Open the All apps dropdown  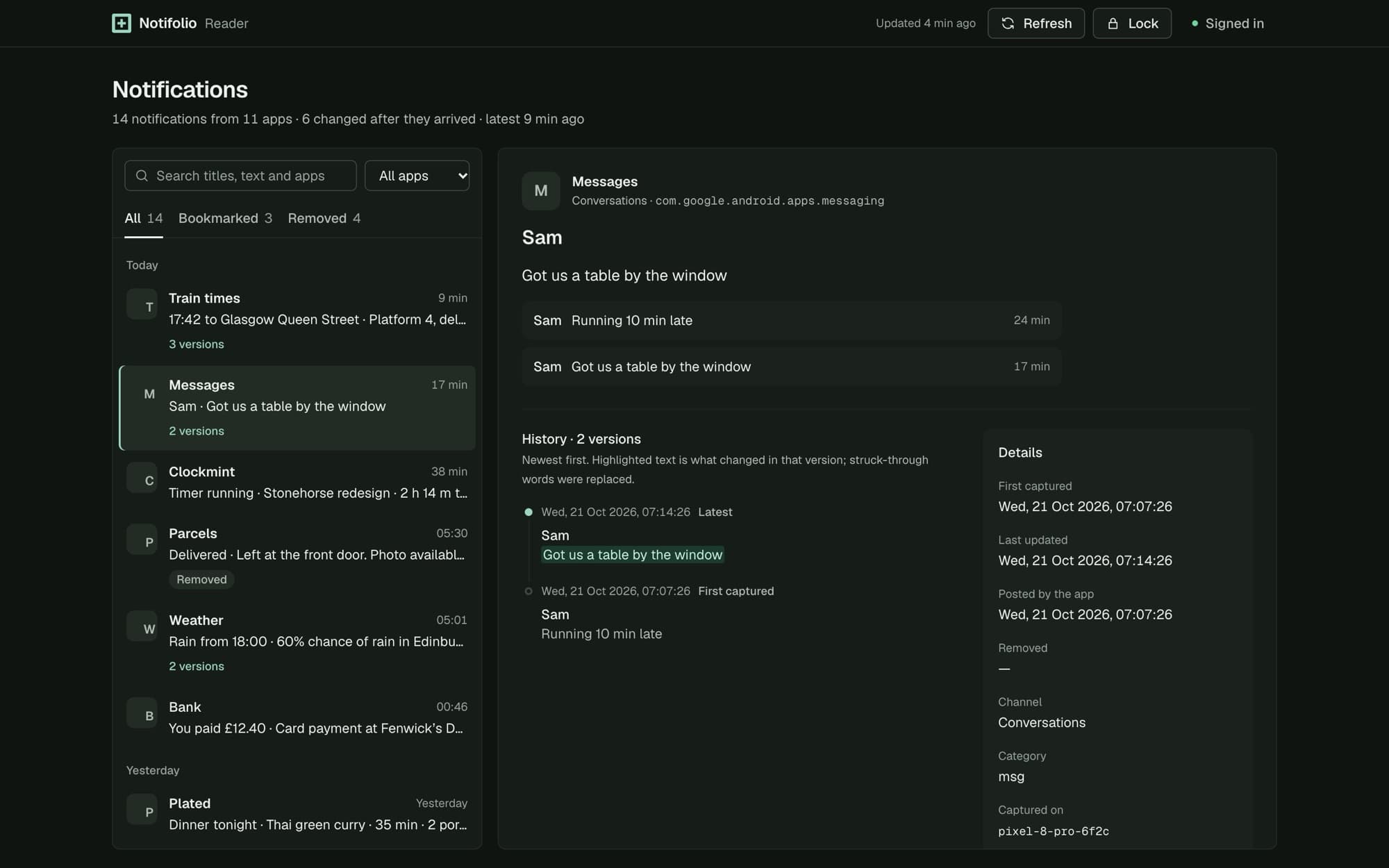pos(417,176)
